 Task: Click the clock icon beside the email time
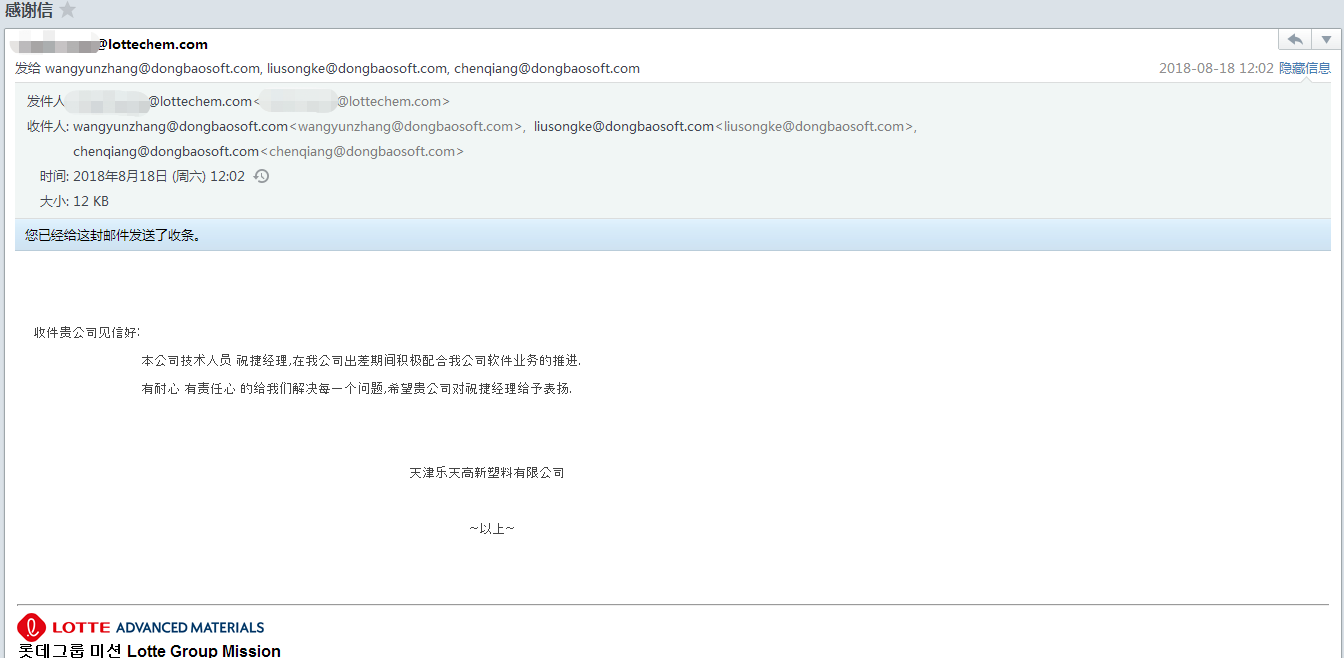[x=261, y=175]
